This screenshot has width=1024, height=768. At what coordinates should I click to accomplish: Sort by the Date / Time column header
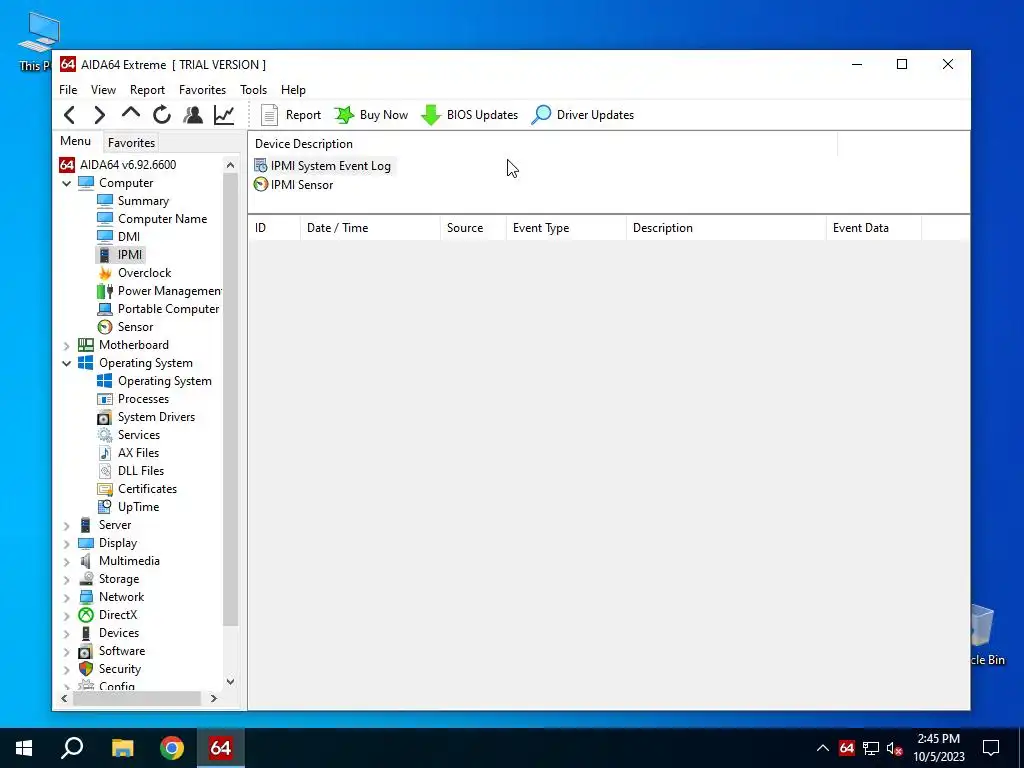coord(370,228)
